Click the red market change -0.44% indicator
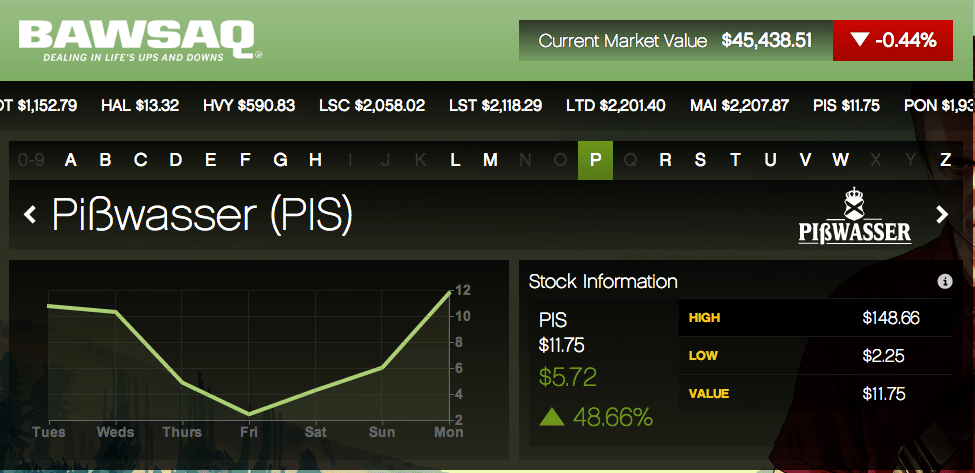975x473 pixels. (893, 41)
